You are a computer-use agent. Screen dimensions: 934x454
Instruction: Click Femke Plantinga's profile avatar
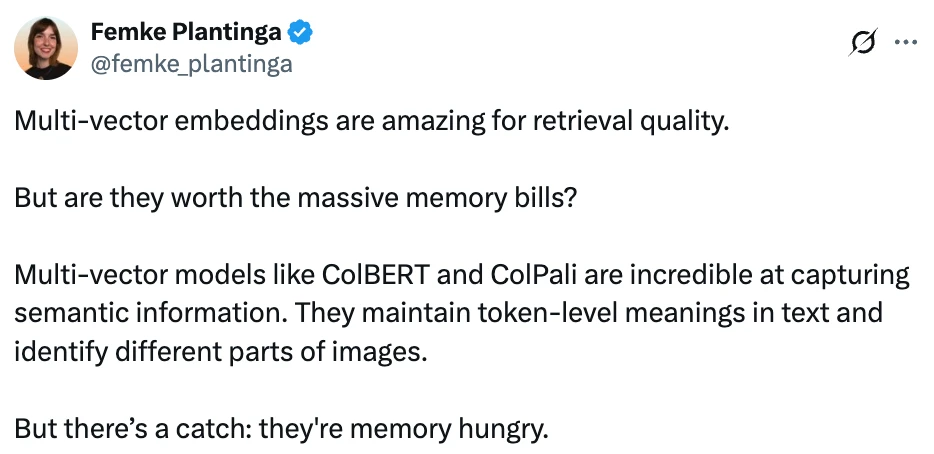[44, 48]
